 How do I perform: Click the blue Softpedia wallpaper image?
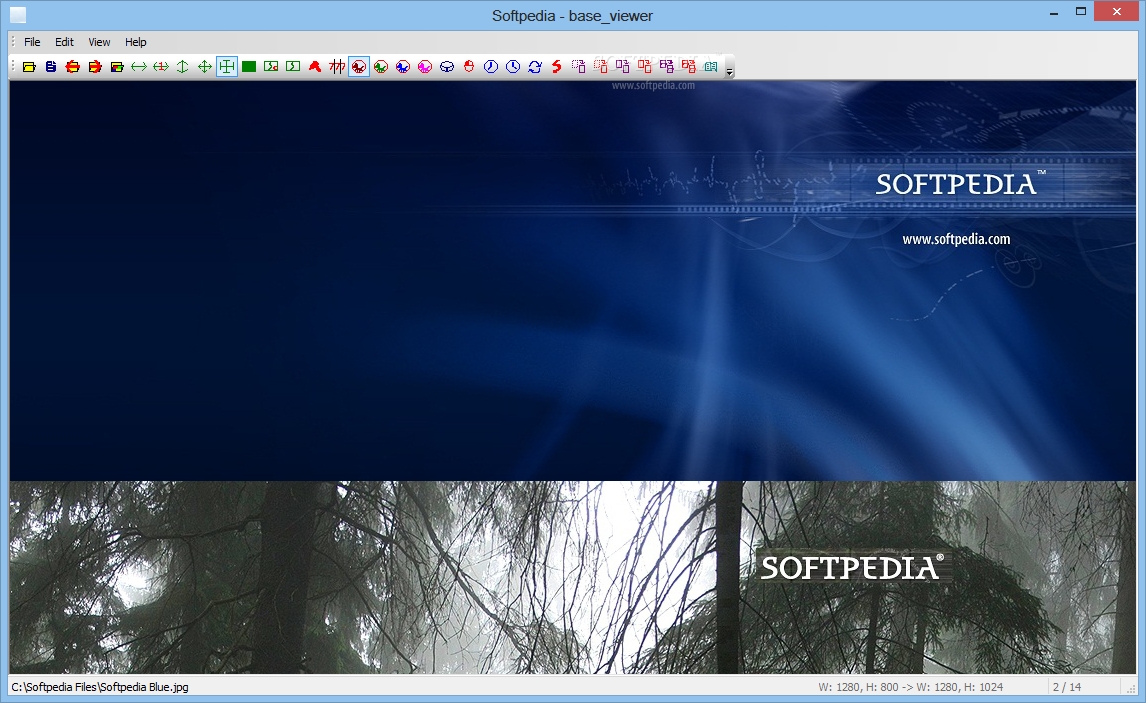pos(572,281)
